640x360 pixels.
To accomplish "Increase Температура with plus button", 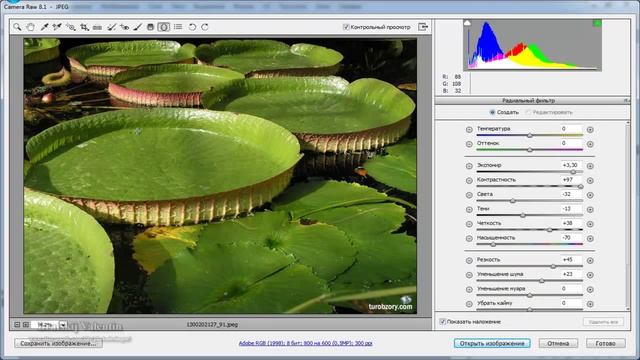I will point(590,130).
